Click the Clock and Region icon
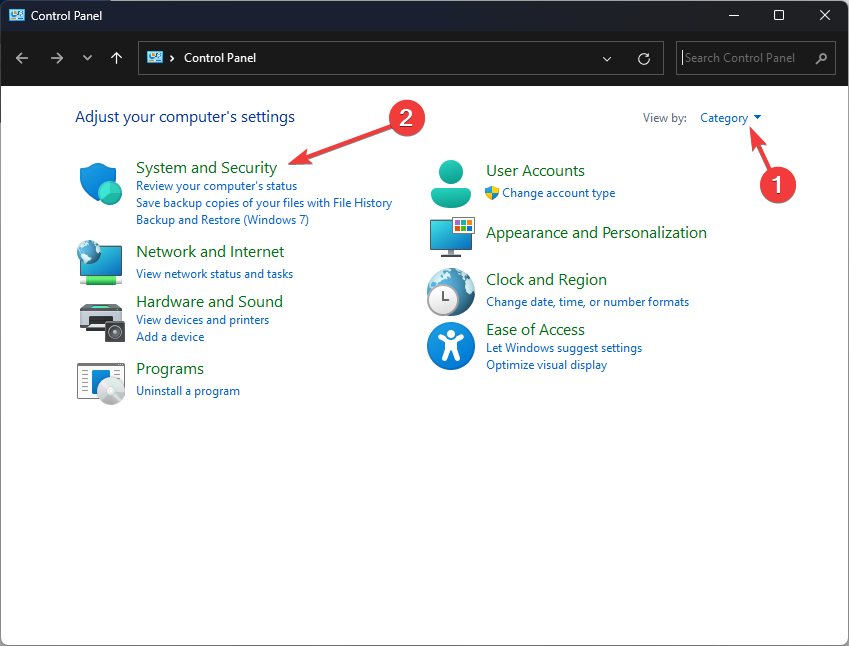Image resolution: width=849 pixels, height=646 pixels. (452, 291)
